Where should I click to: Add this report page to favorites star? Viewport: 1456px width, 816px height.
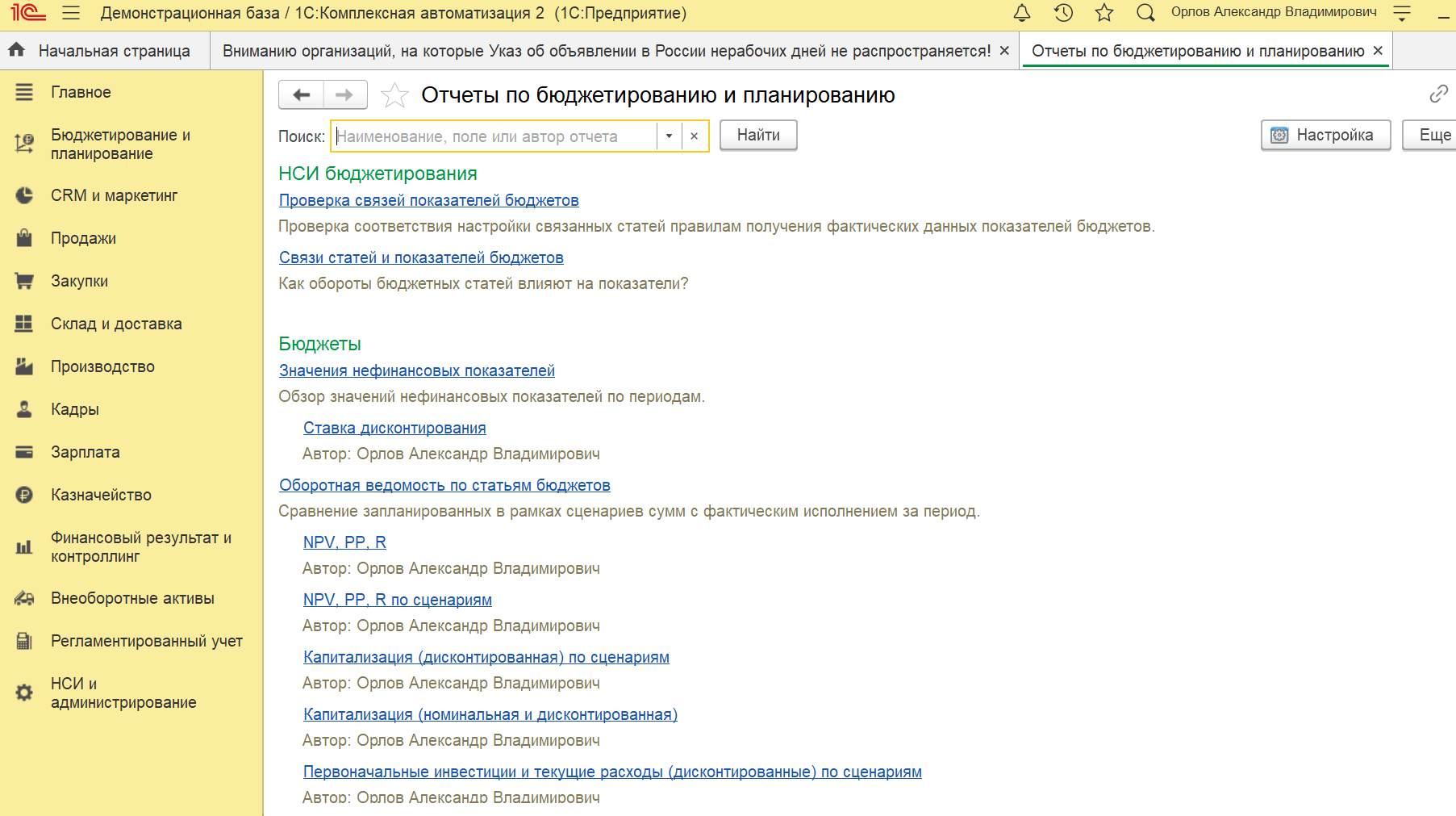coord(394,95)
